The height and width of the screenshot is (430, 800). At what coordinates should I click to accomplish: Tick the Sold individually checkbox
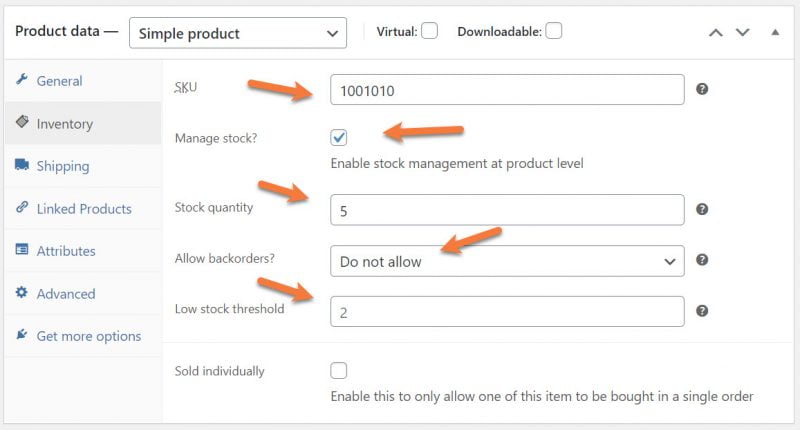(339, 371)
